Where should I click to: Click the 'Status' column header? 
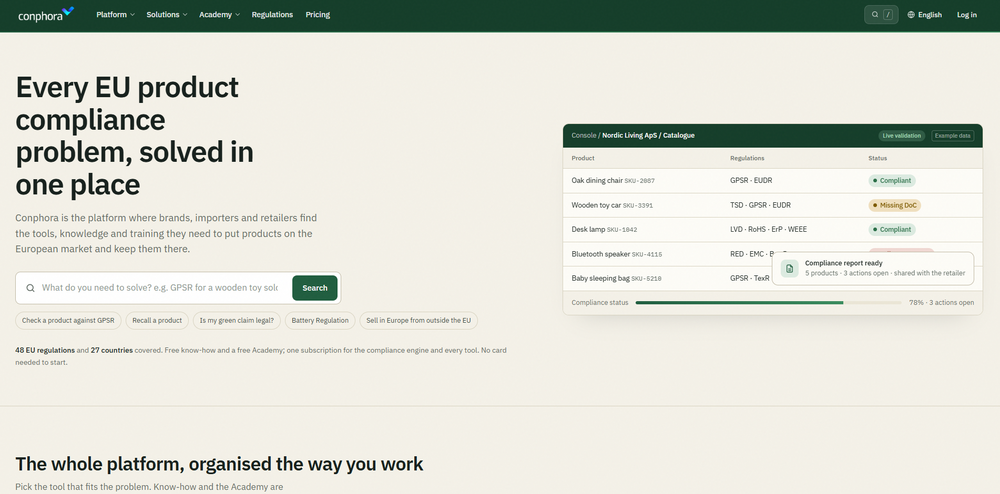tap(877, 158)
